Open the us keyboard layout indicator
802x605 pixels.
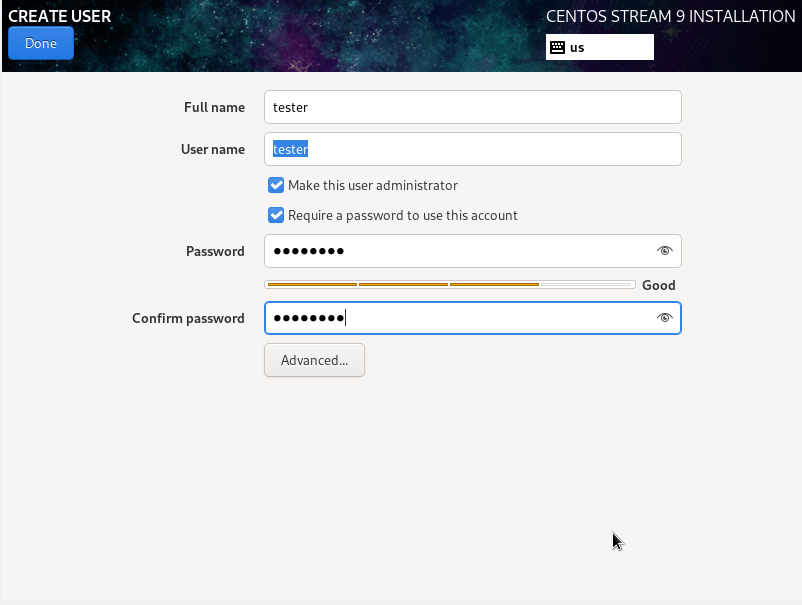[x=599, y=47]
